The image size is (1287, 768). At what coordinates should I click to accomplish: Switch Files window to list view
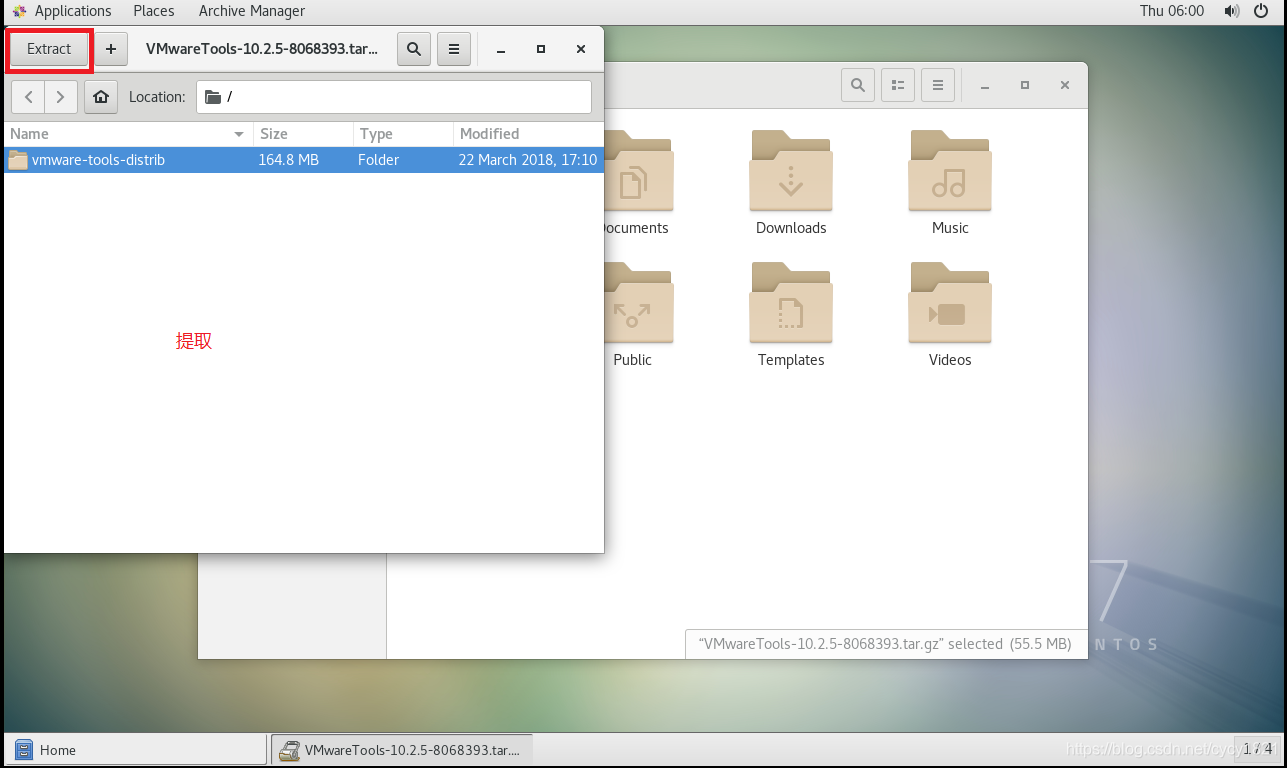click(898, 85)
